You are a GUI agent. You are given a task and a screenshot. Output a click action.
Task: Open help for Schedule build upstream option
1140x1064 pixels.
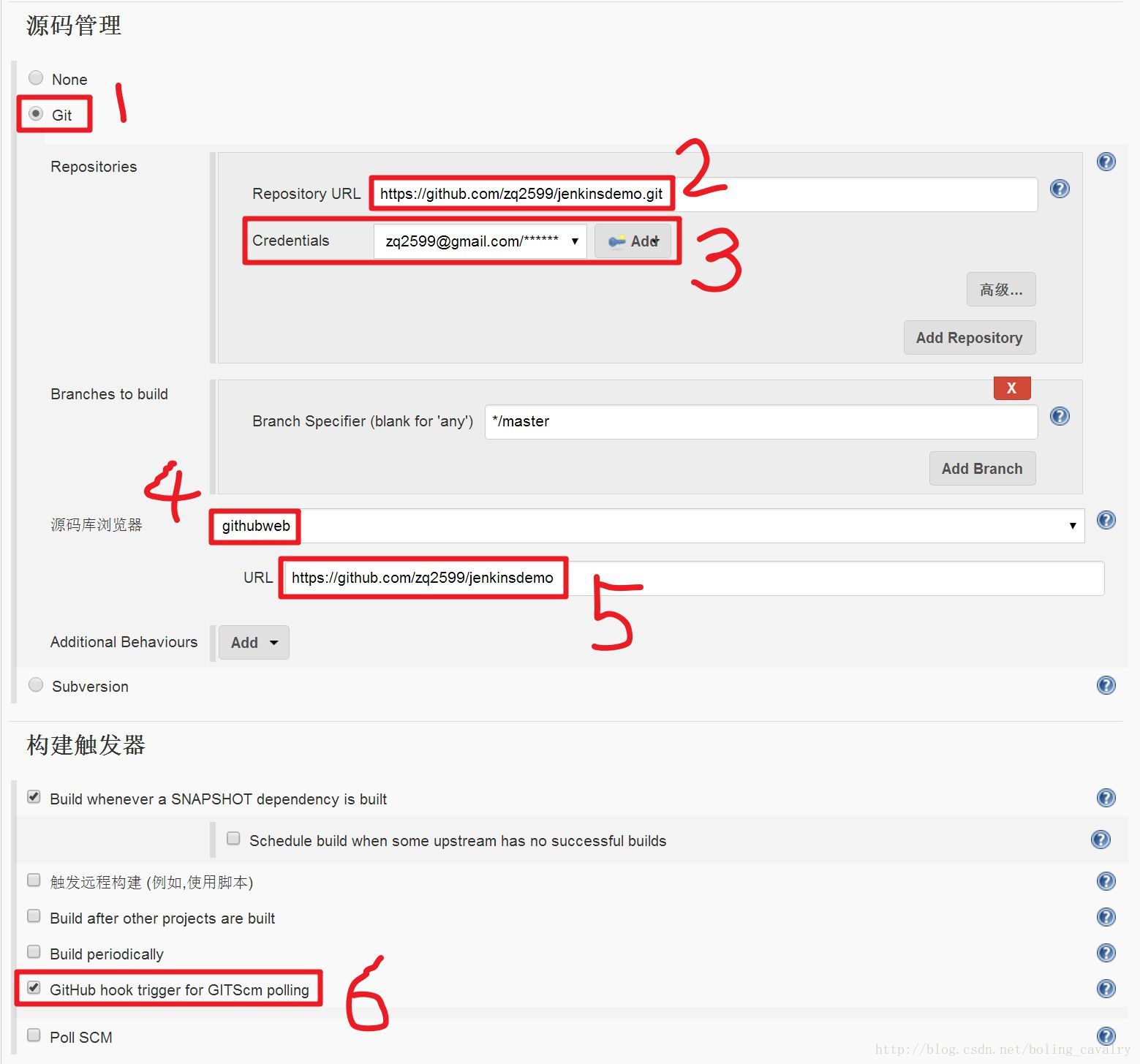click(x=1101, y=839)
